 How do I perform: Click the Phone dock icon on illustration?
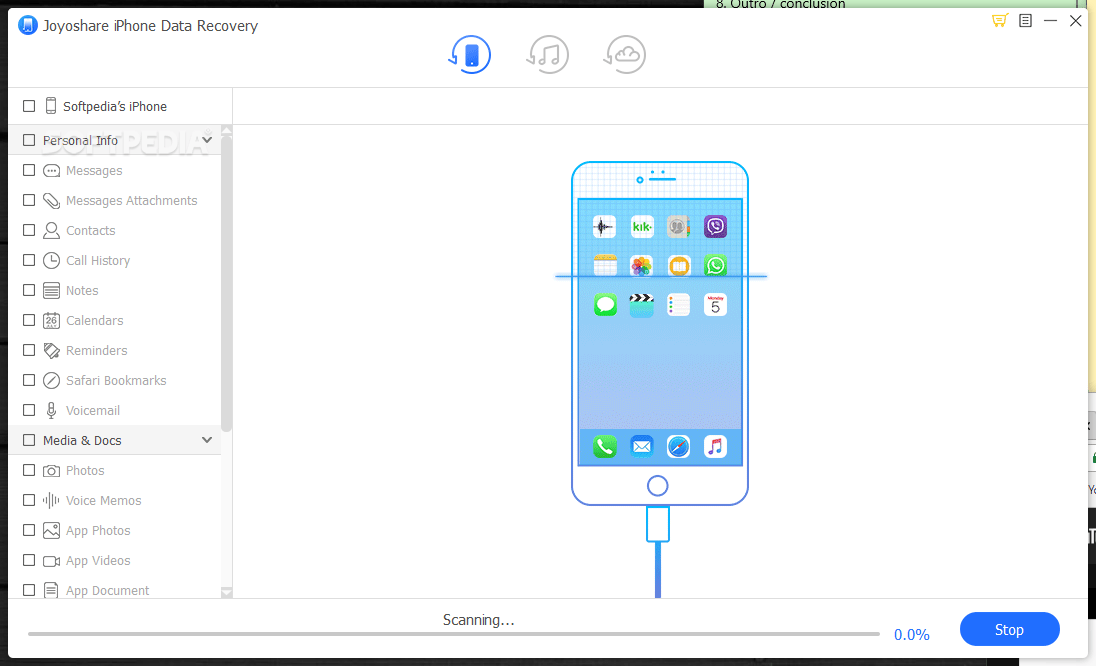605,447
